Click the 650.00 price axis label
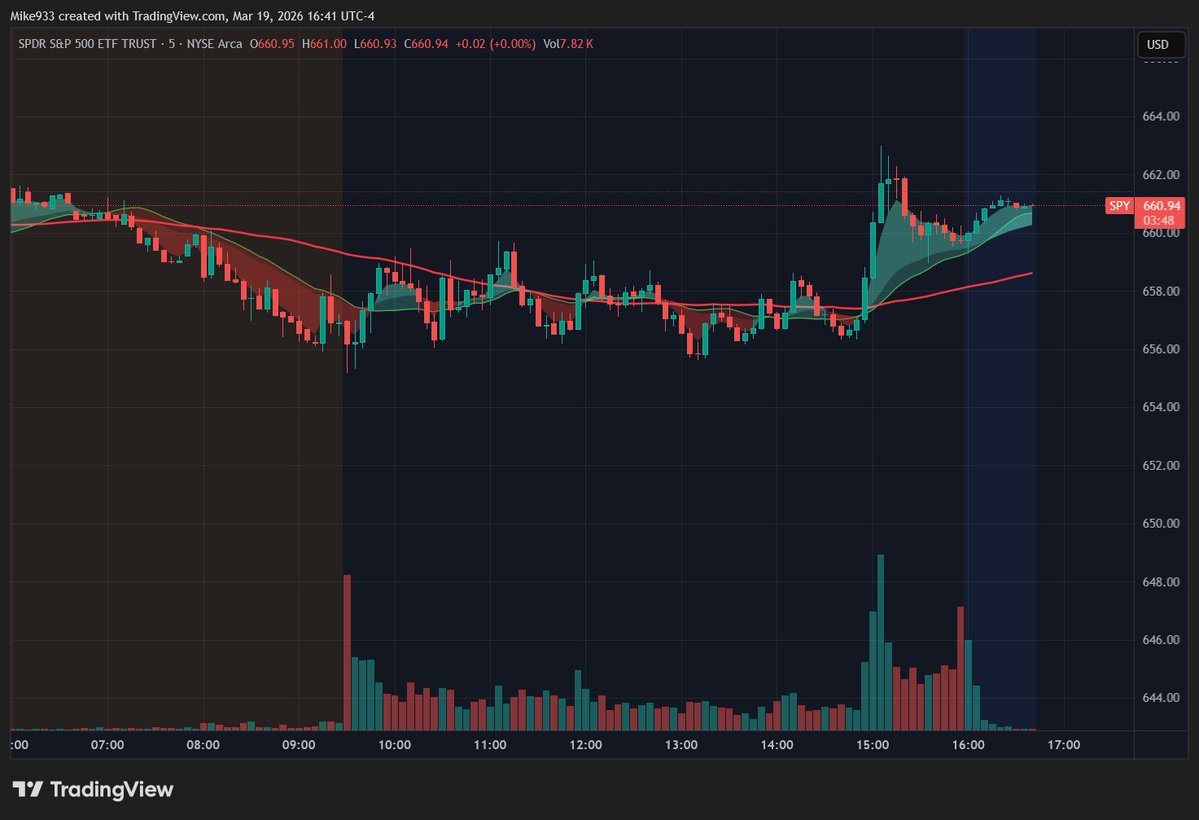Viewport: 1199px width, 820px height. pyautogui.click(x=1161, y=524)
